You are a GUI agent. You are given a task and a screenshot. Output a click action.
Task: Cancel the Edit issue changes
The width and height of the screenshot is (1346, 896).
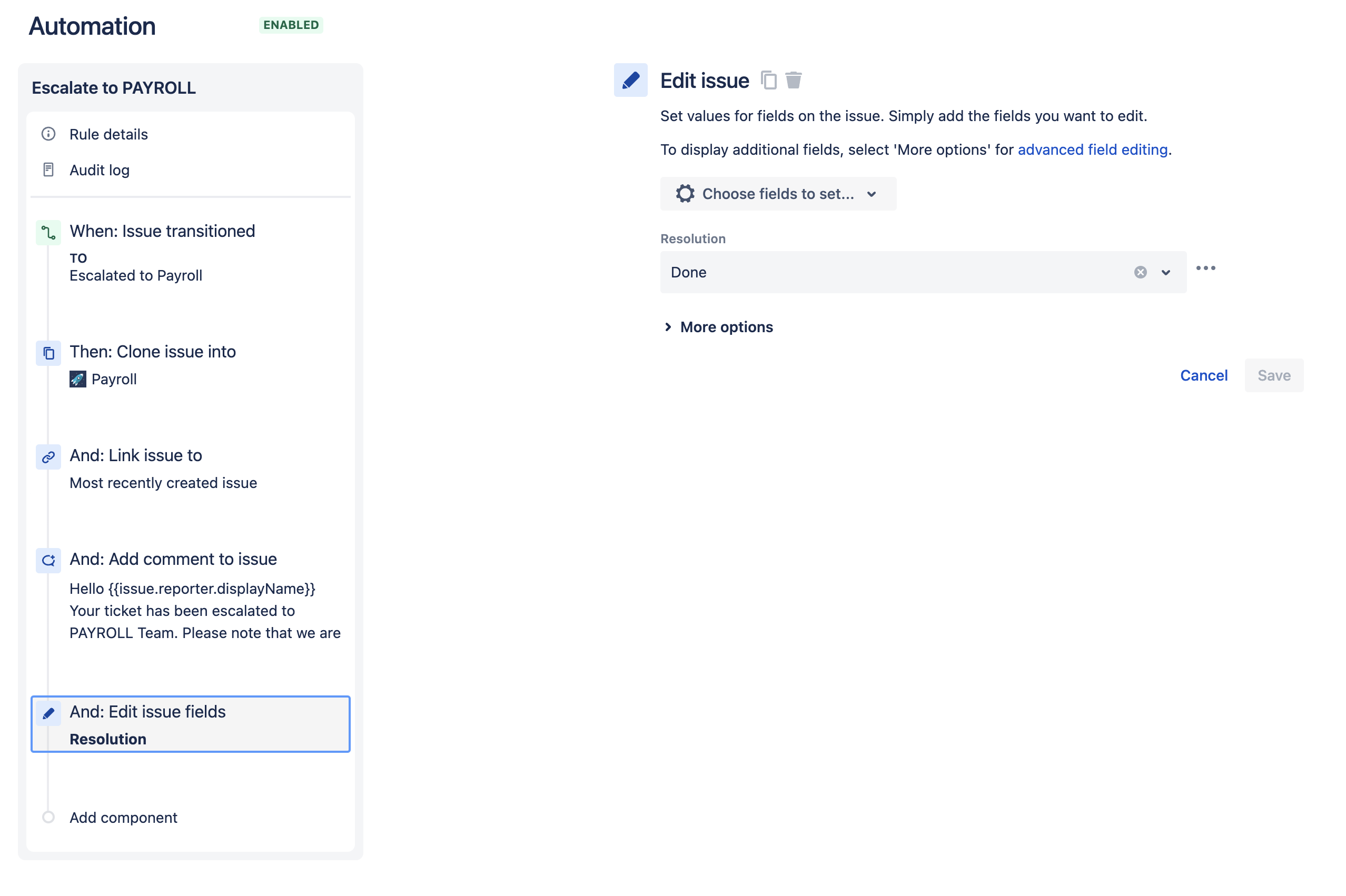tap(1204, 375)
